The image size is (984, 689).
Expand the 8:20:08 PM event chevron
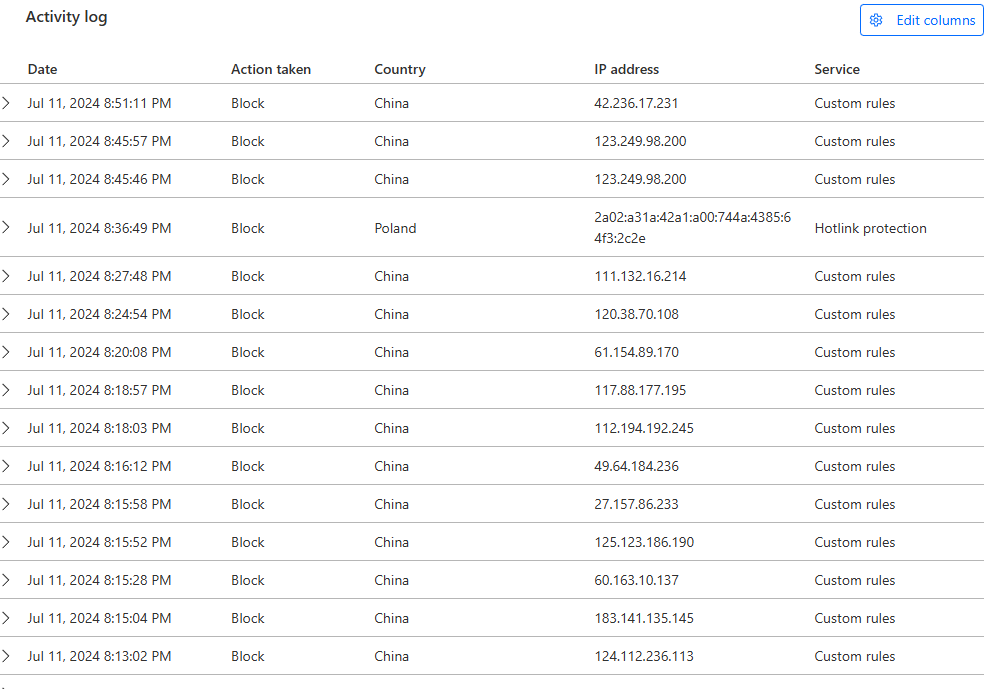(6, 352)
